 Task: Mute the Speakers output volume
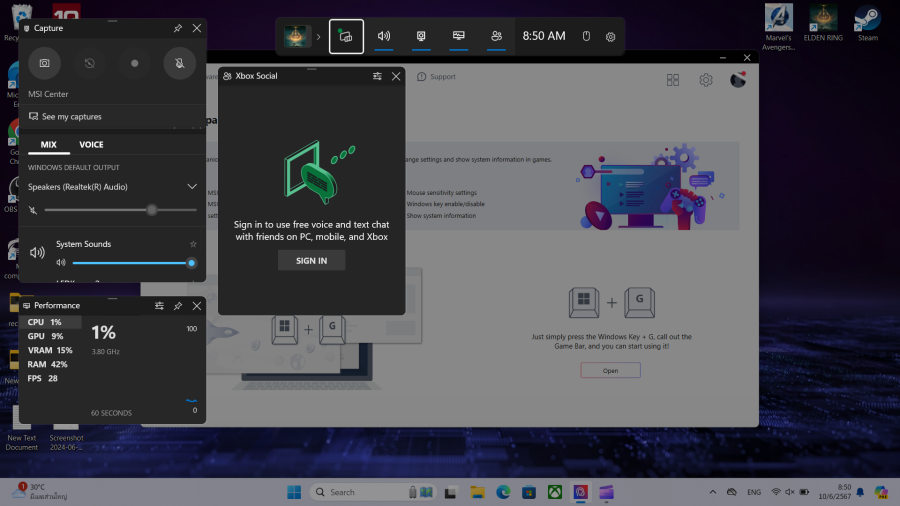[34, 210]
